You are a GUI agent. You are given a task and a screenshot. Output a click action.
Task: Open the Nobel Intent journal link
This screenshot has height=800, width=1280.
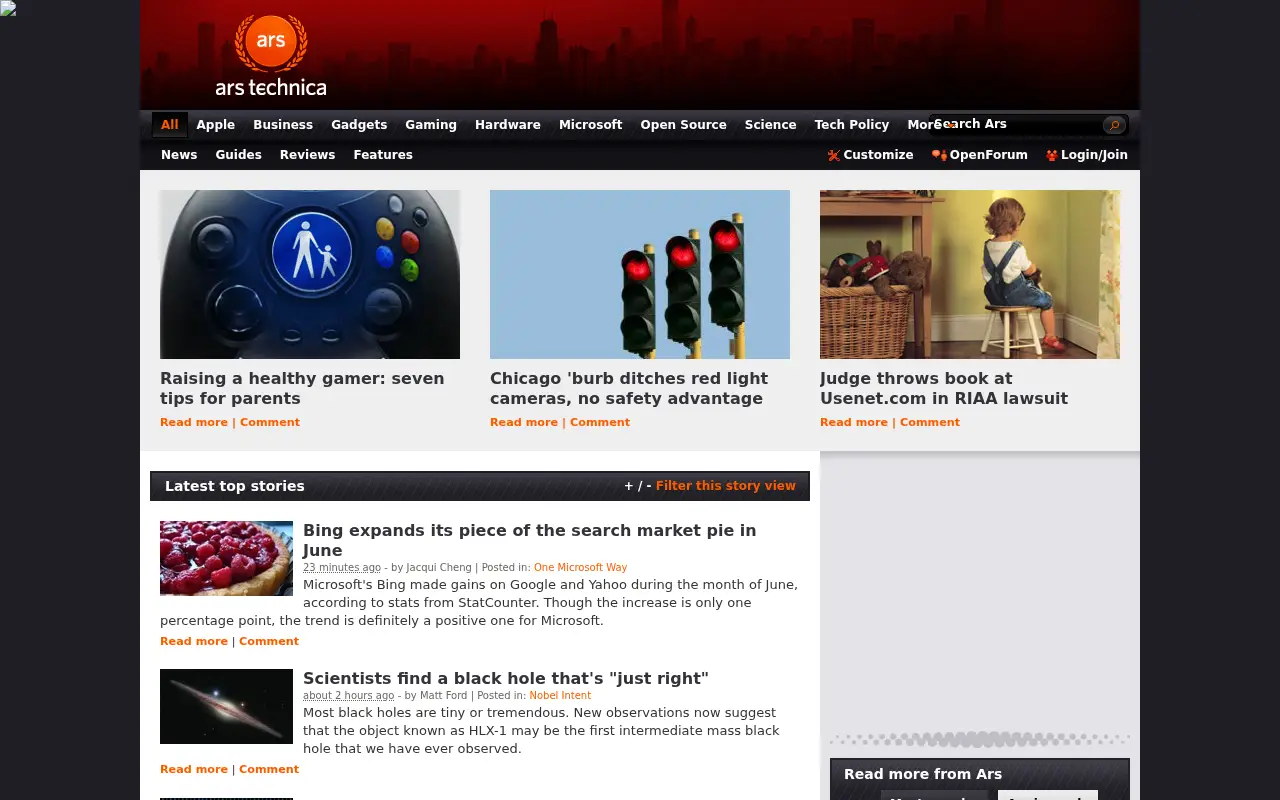coord(560,695)
